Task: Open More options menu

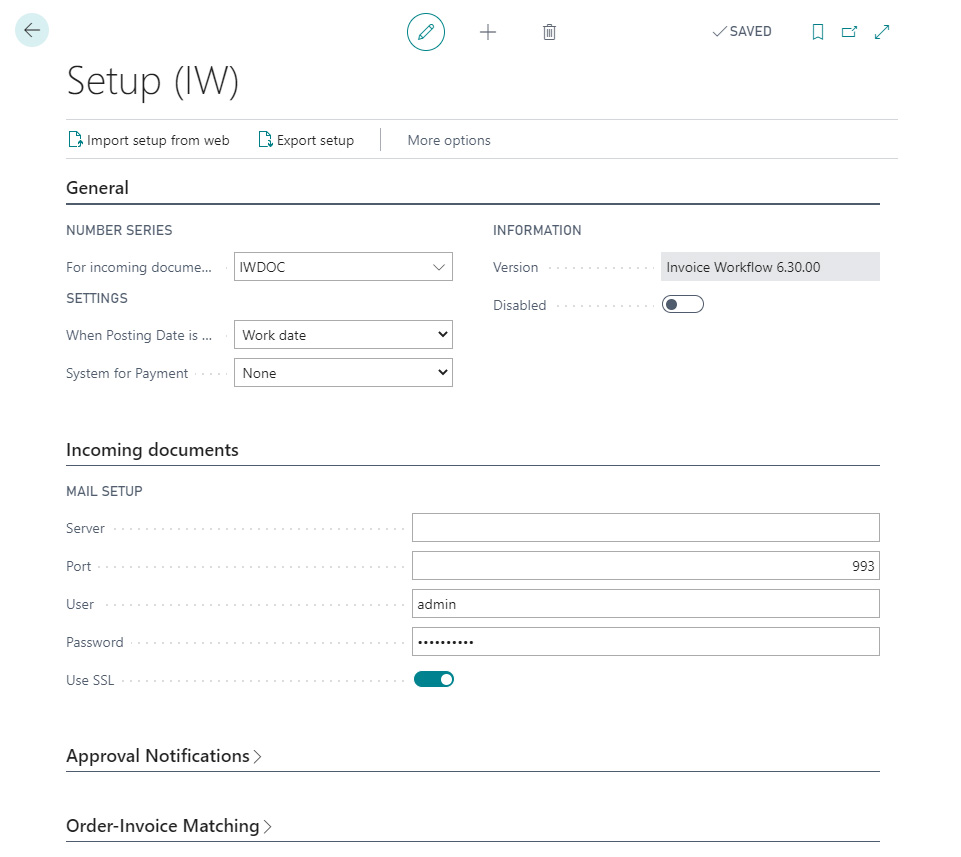Action: (449, 140)
